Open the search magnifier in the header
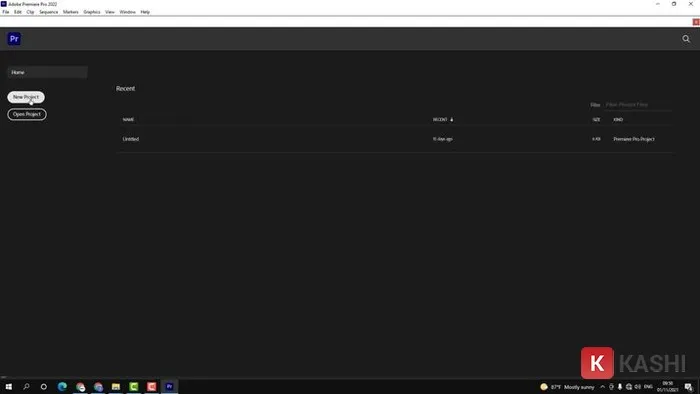The width and height of the screenshot is (700, 394). point(686,39)
